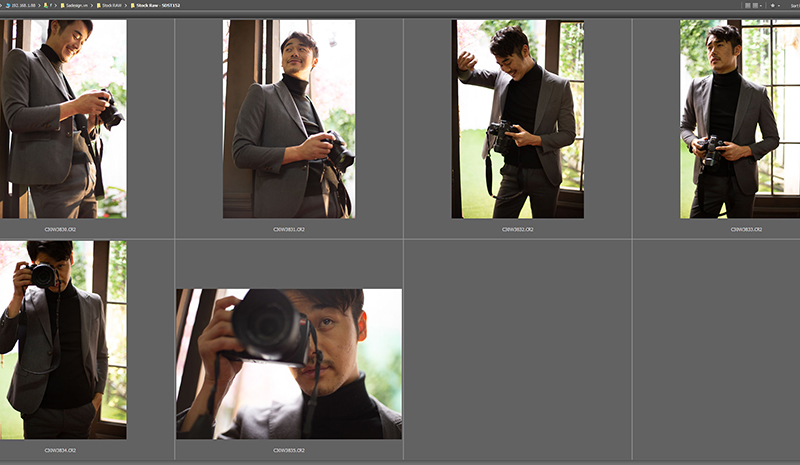Click the Stock Raw - SDST152 folder breadcrumb

click(155, 5)
